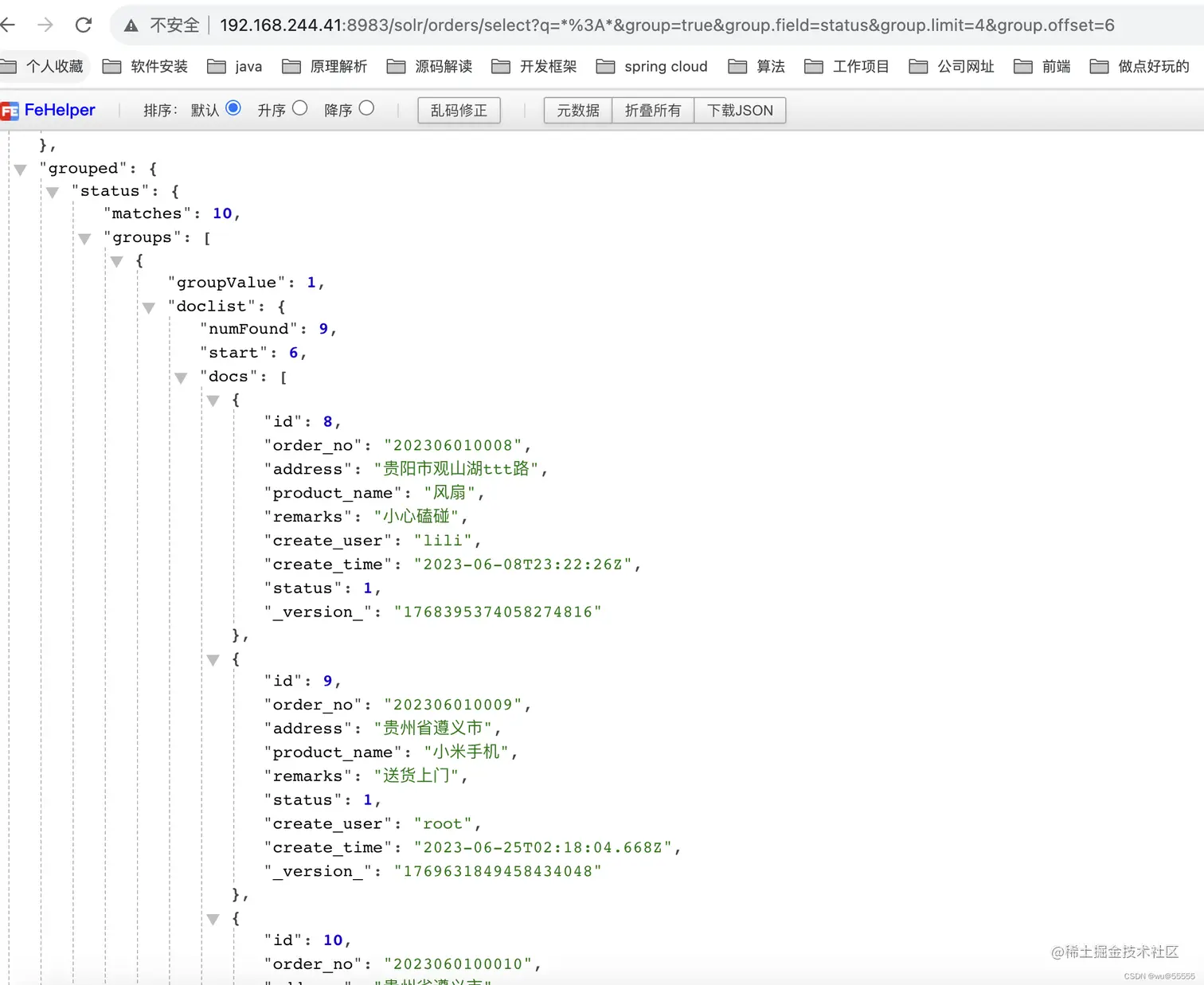Click address value 贵州省遵义市 for id 9

tap(433, 728)
